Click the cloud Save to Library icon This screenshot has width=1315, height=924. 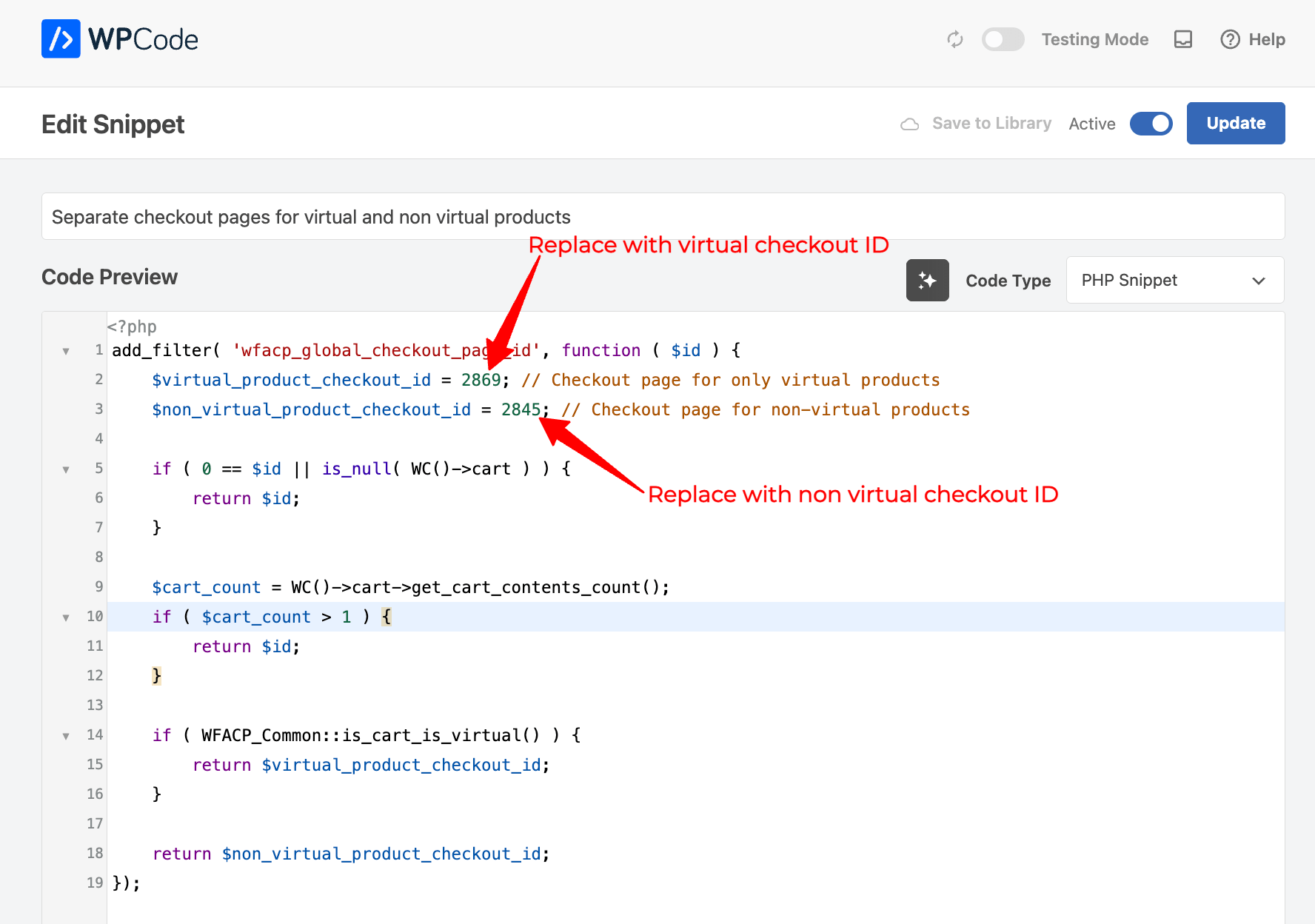pyautogui.click(x=909, y=124)
